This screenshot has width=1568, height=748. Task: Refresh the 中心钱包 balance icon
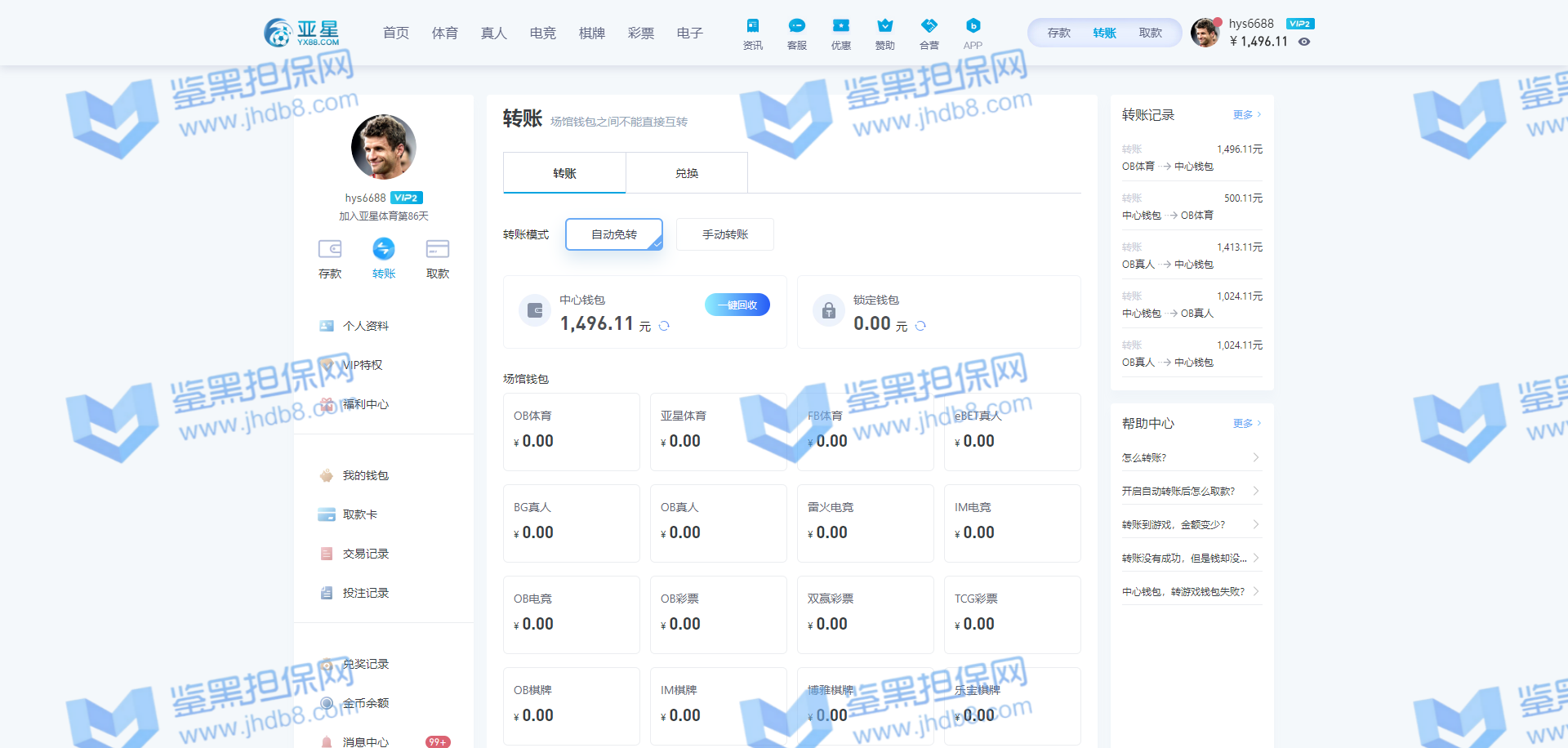[664, 326]
